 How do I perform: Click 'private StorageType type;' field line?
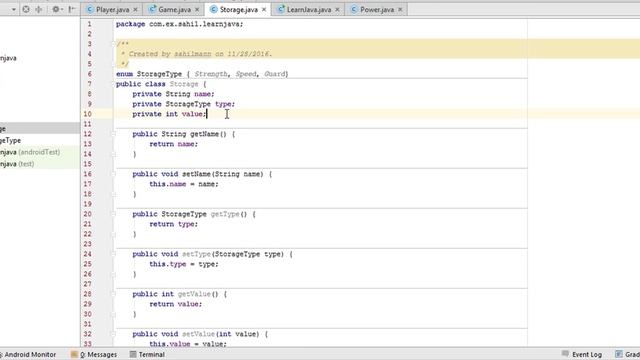coord(184,104)
